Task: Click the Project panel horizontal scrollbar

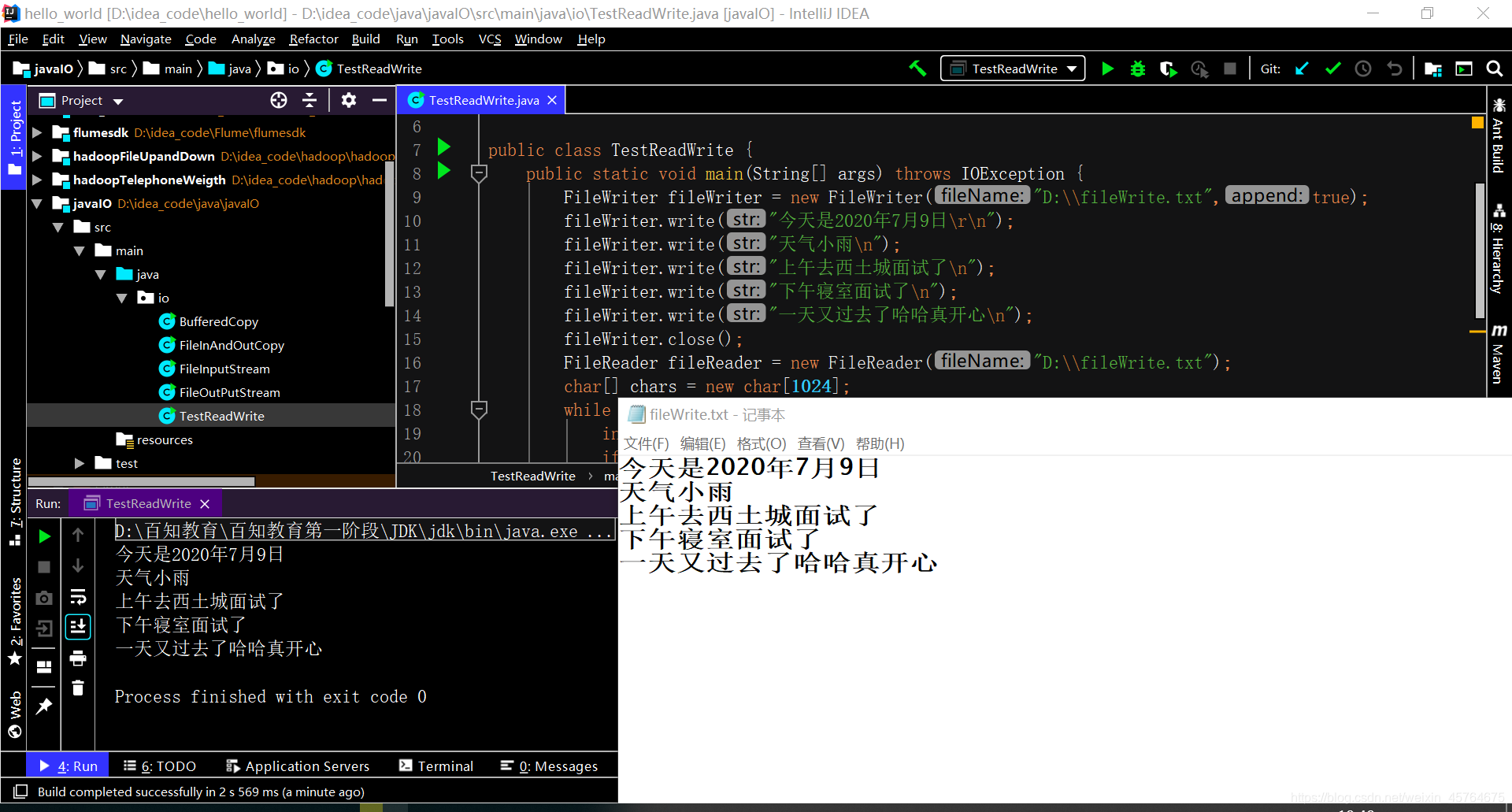Action: coord(142,481)
